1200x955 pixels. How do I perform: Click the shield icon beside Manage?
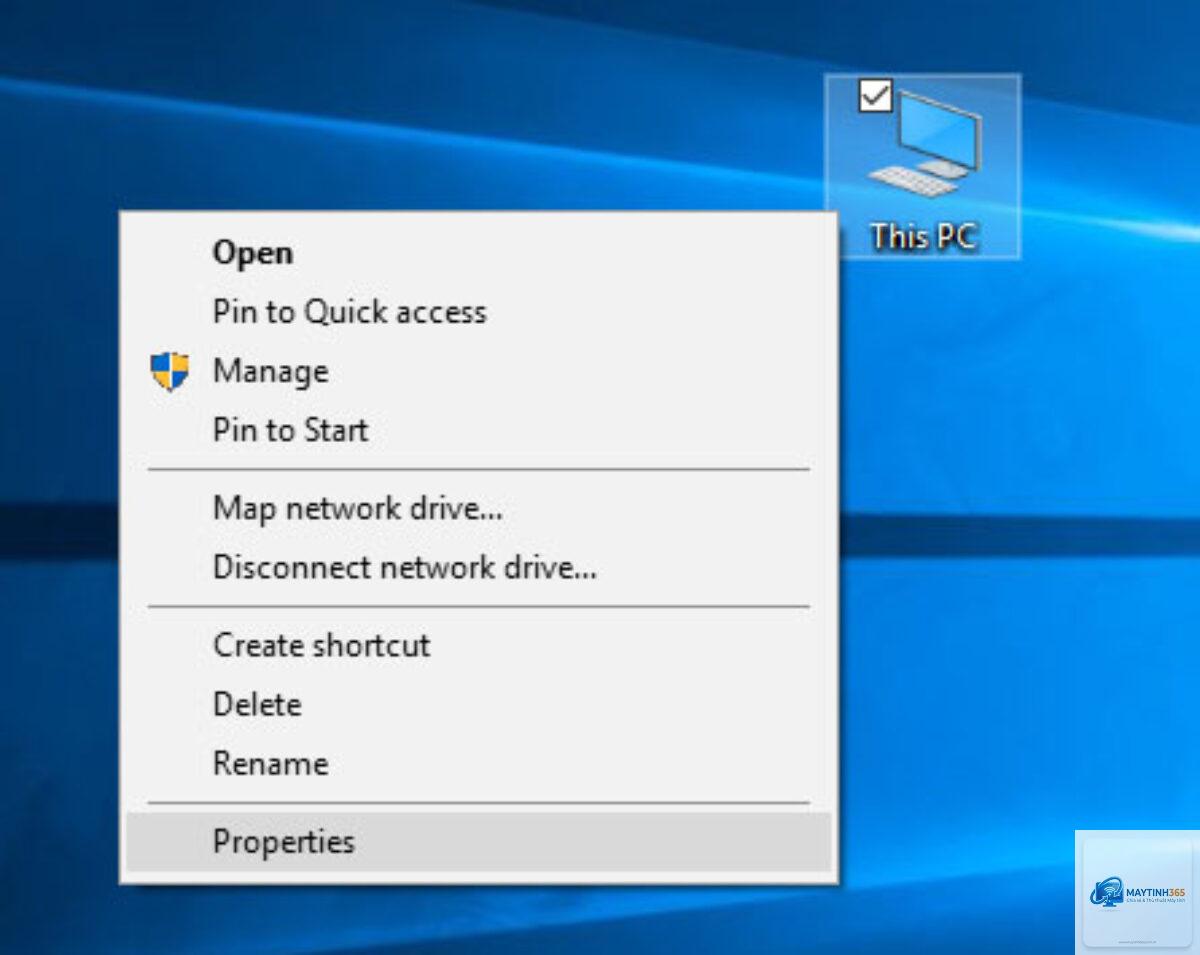click(169, 371)
